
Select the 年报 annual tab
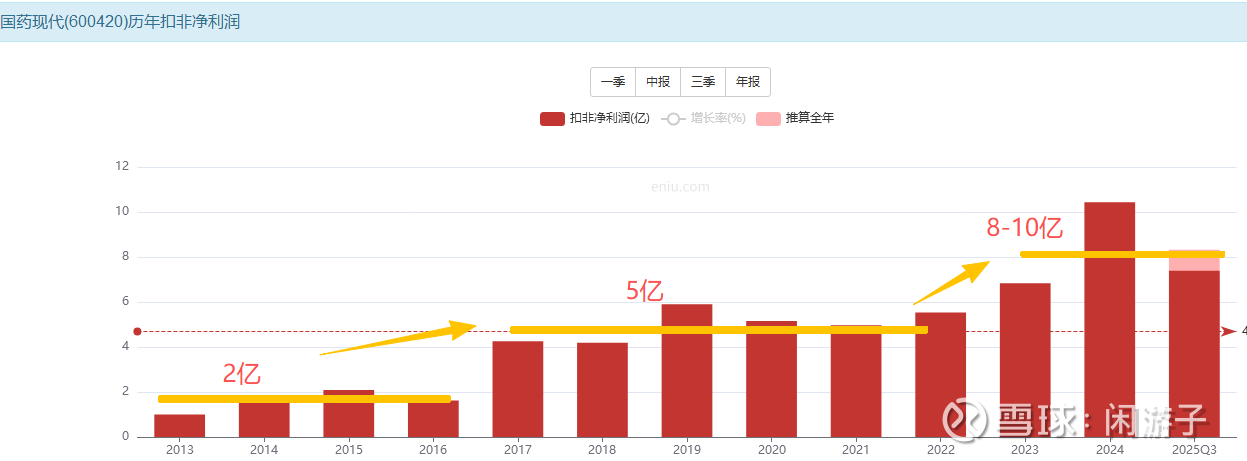748,82
